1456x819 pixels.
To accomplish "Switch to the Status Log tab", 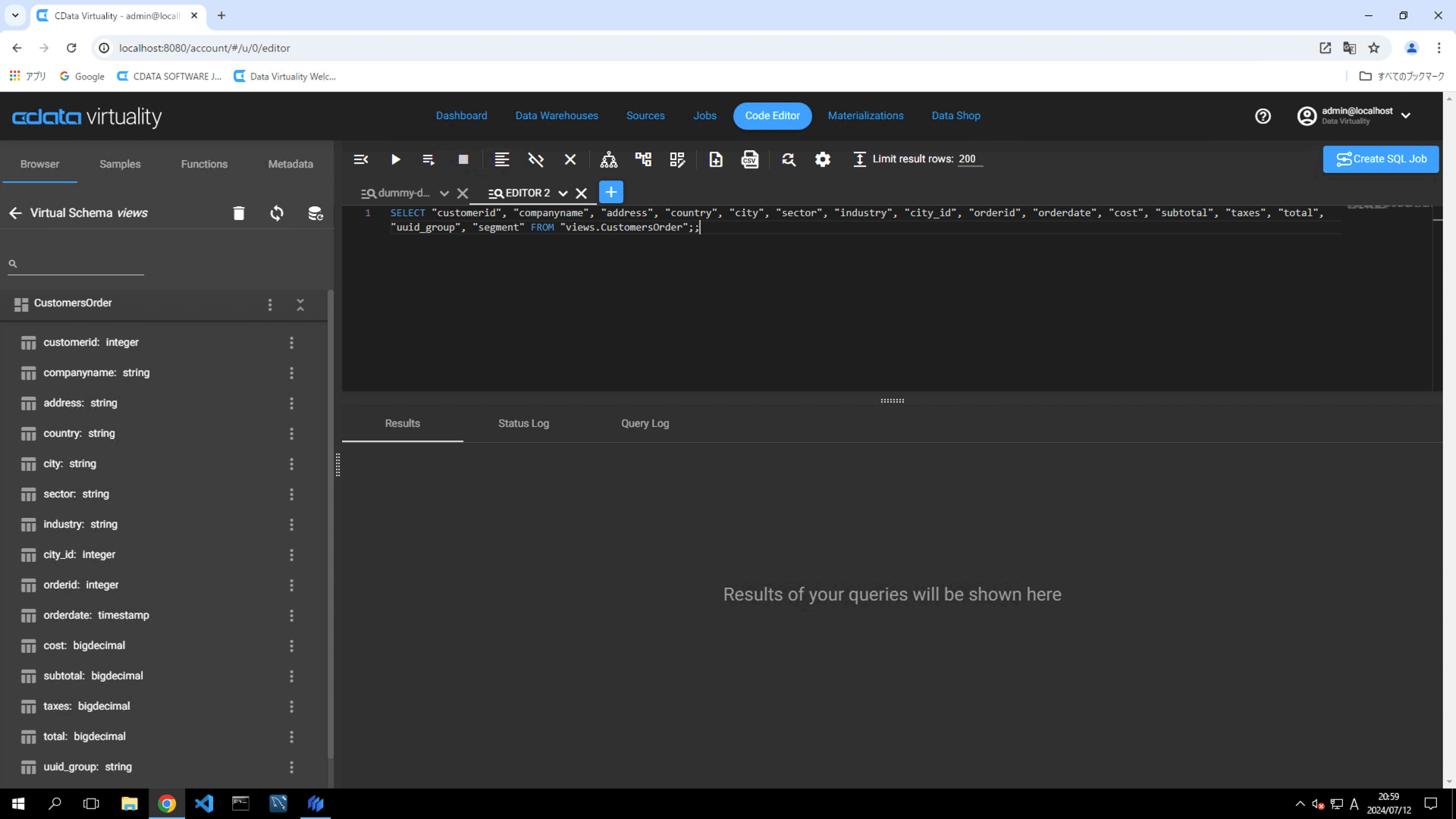I will pyautogui.click(x=523, y=423).
